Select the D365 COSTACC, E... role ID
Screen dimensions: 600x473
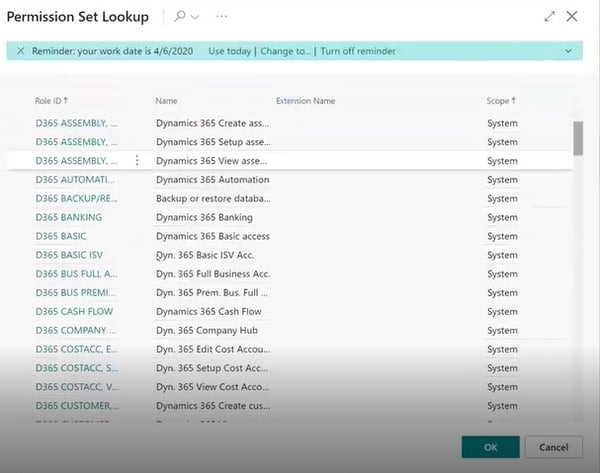point(77,349)
